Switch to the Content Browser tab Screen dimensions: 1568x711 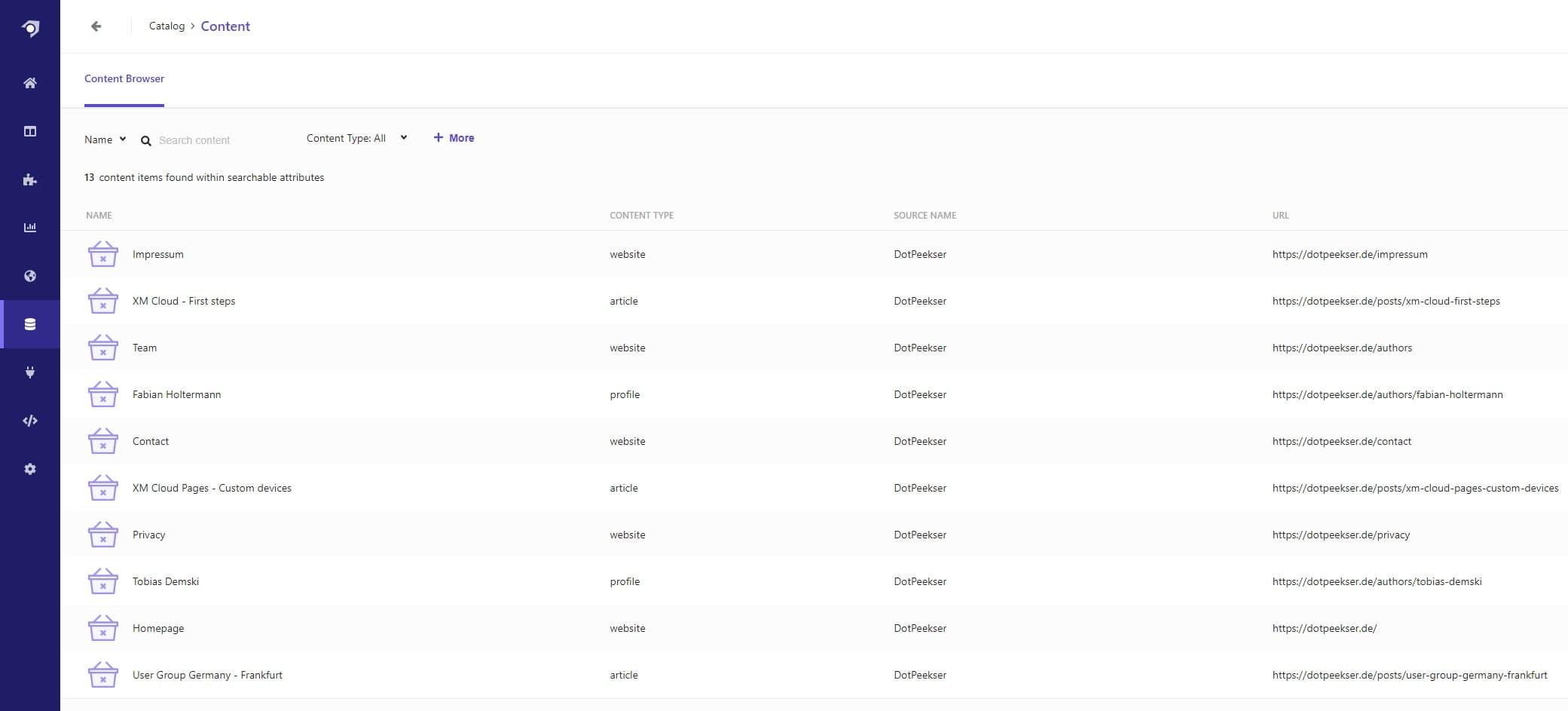(124, 79)
